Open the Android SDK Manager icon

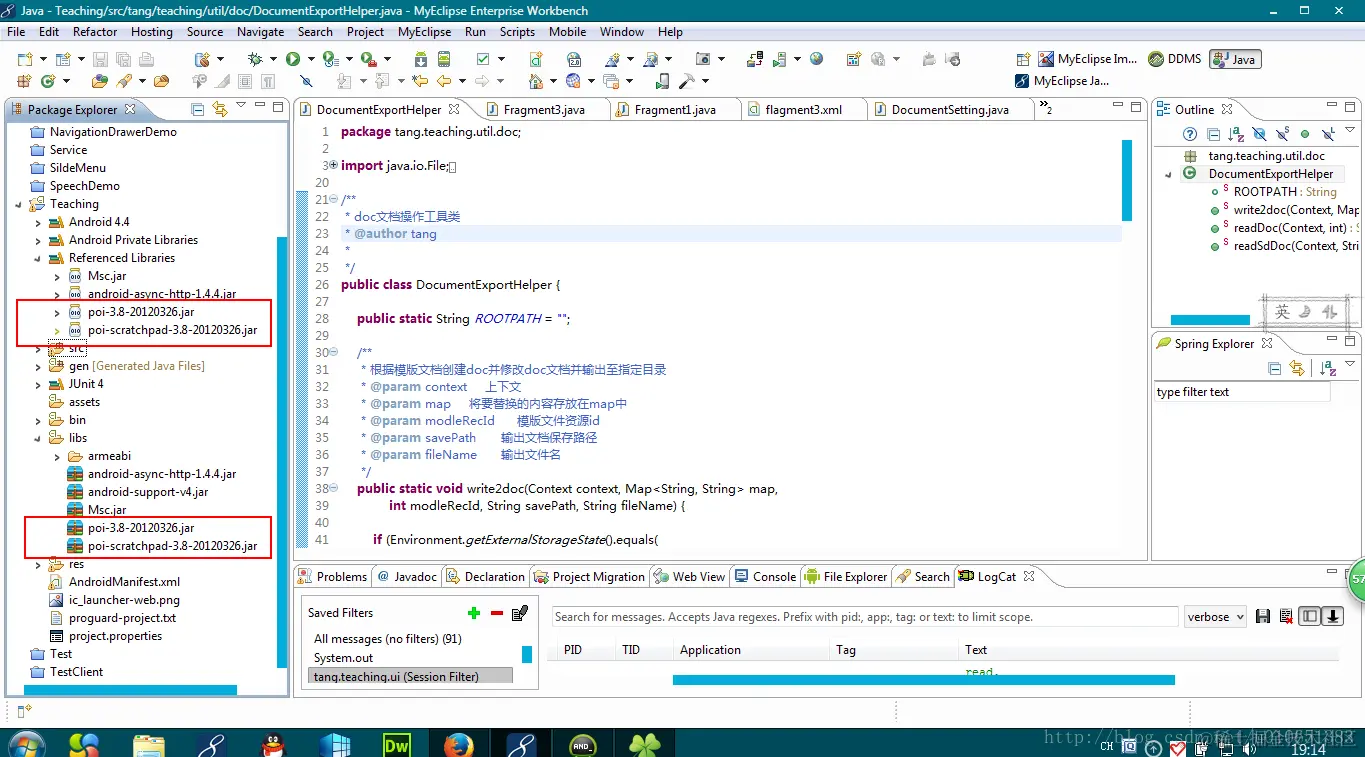coord(420,59)
